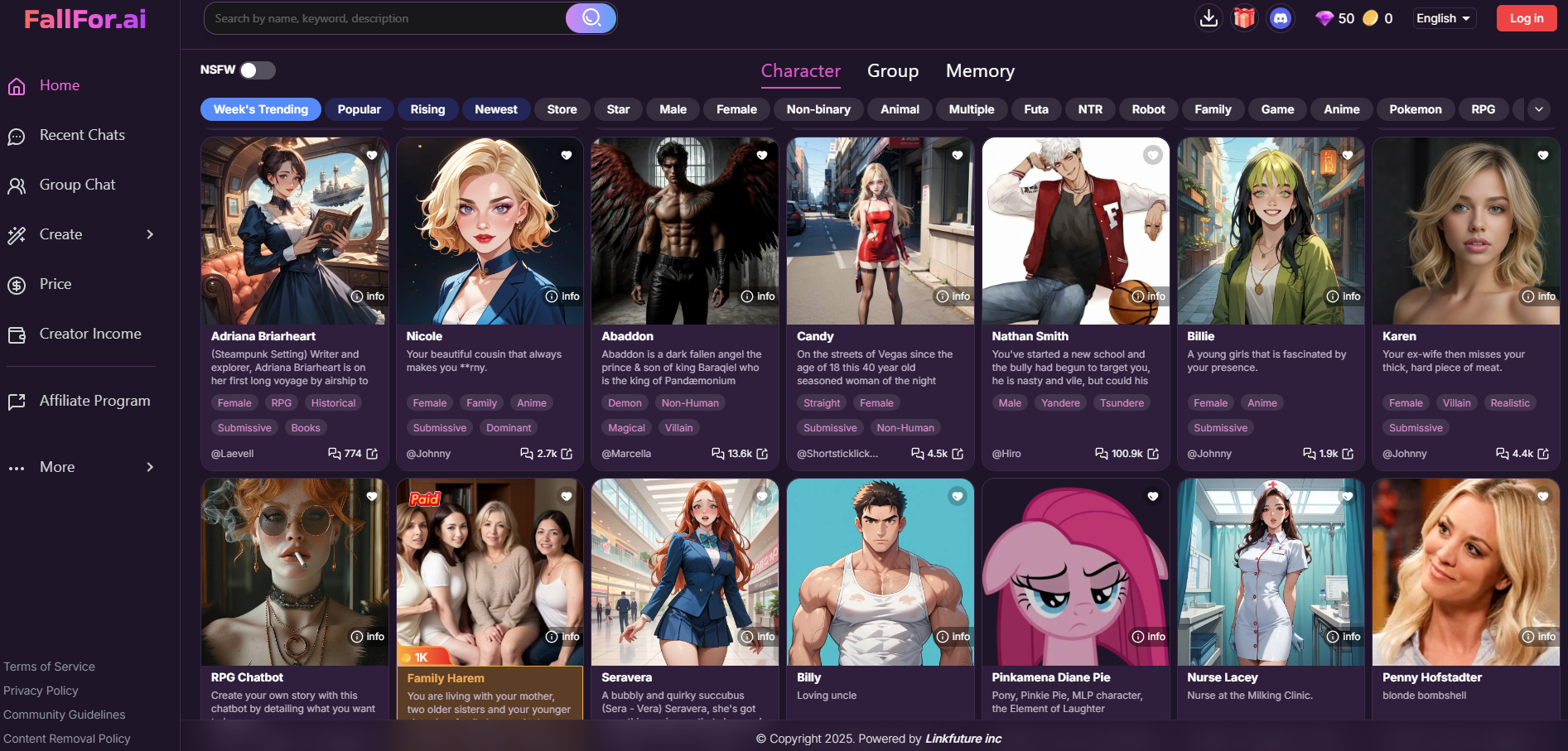This screenshot has width=1568, height=751.
Task: Click the Group Chat people icon
Action: coord(17,185)
